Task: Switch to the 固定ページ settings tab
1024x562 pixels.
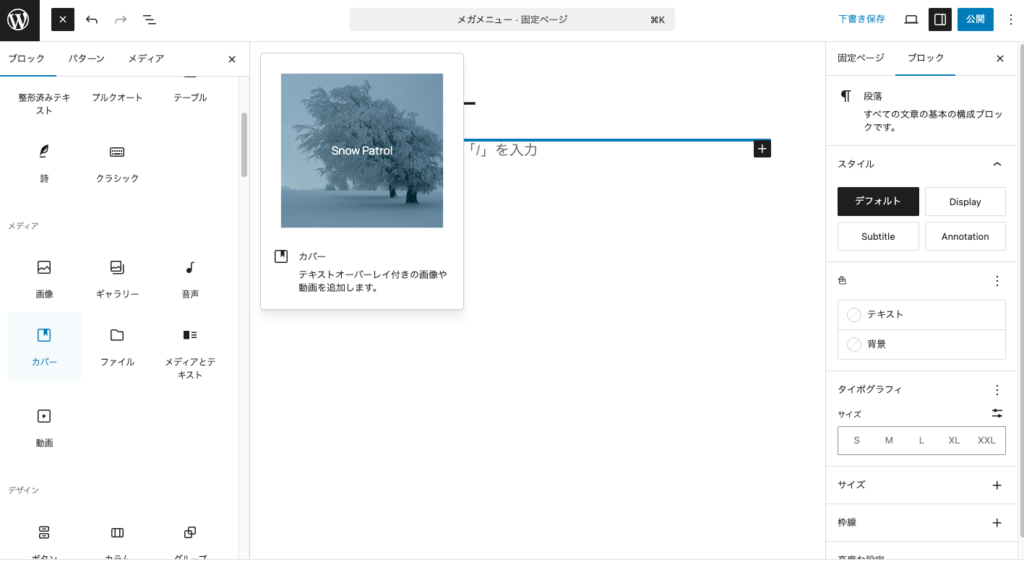Action: 861,58
